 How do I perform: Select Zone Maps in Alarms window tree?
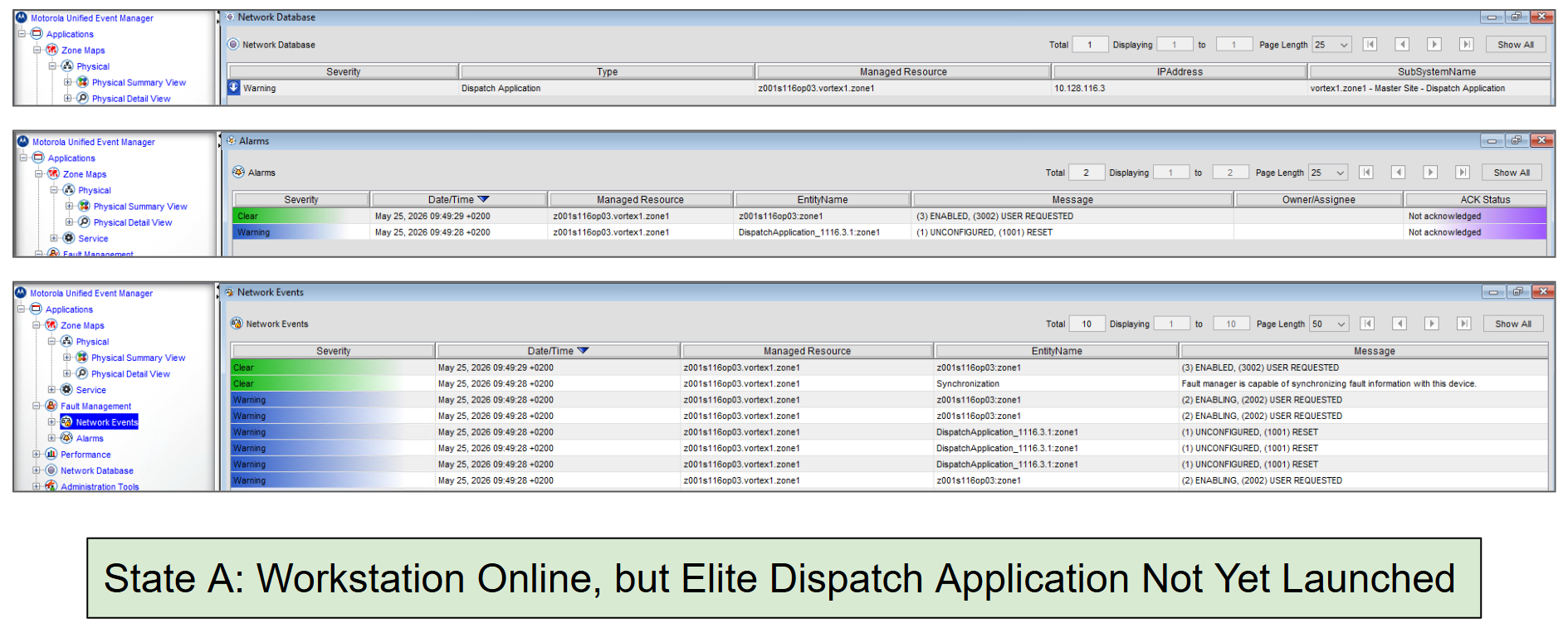coord(85,174)
